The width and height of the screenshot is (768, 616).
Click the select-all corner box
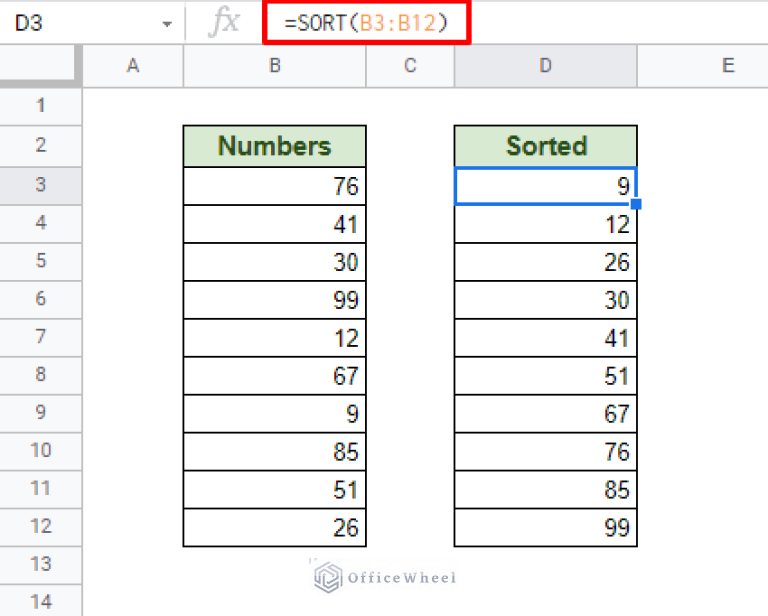click(x=41, y=66)
